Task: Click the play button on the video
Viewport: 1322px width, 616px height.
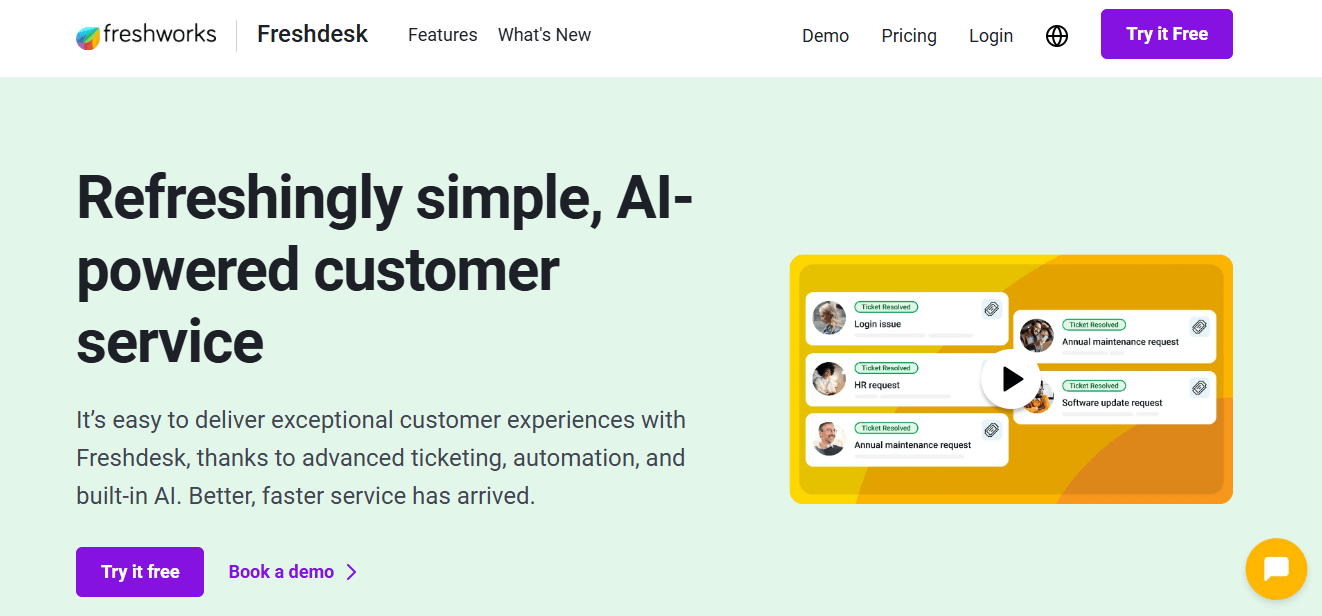Action: point(1011,379)
